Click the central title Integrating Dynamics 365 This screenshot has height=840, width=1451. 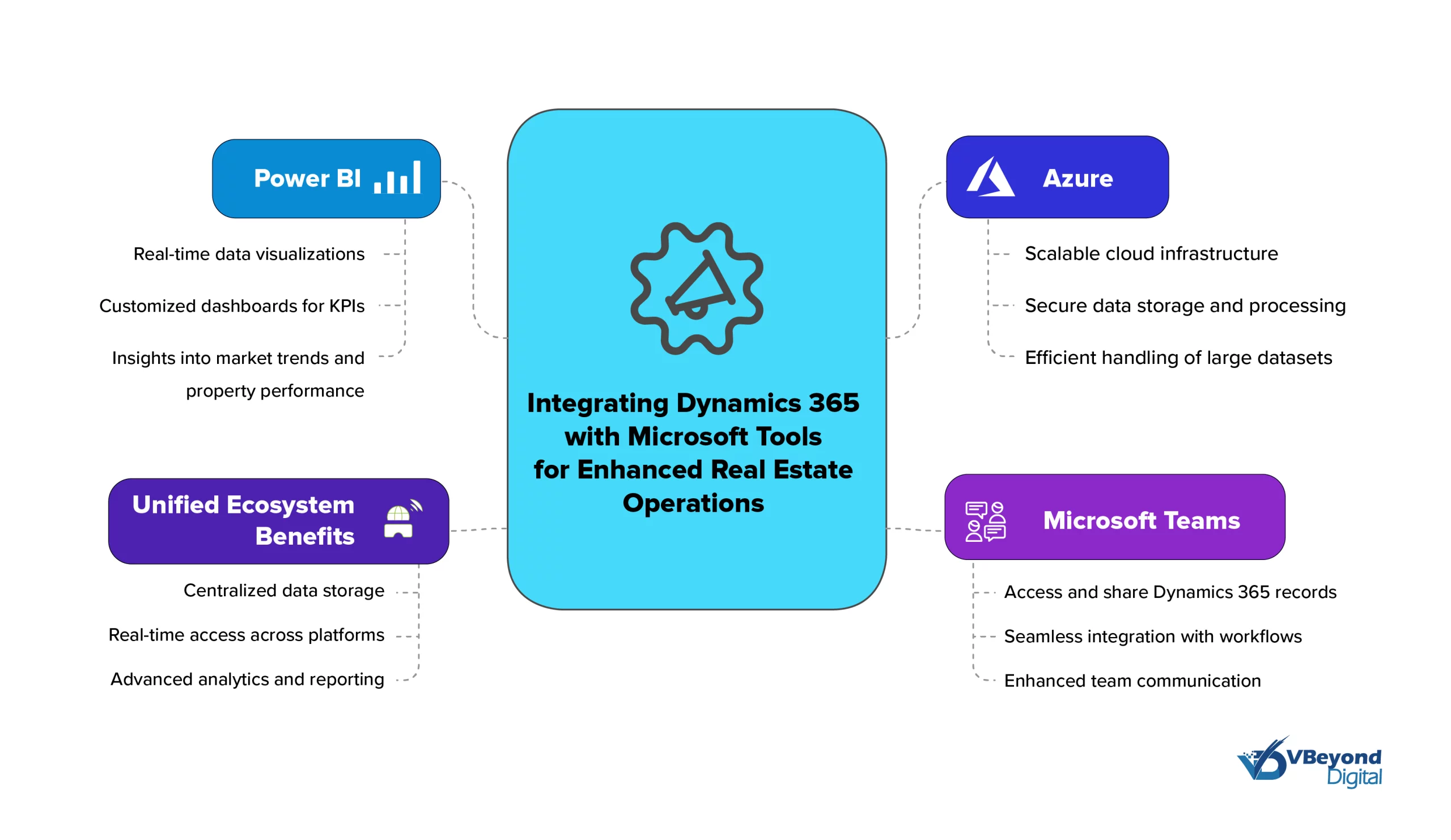[x=693, y=452]
